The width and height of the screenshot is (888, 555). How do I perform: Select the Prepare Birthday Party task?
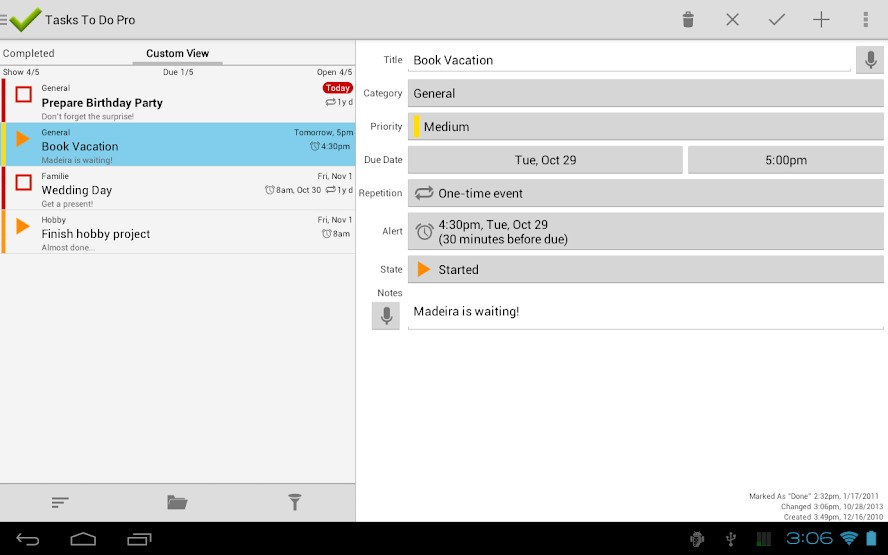click(x=178, y=101)
